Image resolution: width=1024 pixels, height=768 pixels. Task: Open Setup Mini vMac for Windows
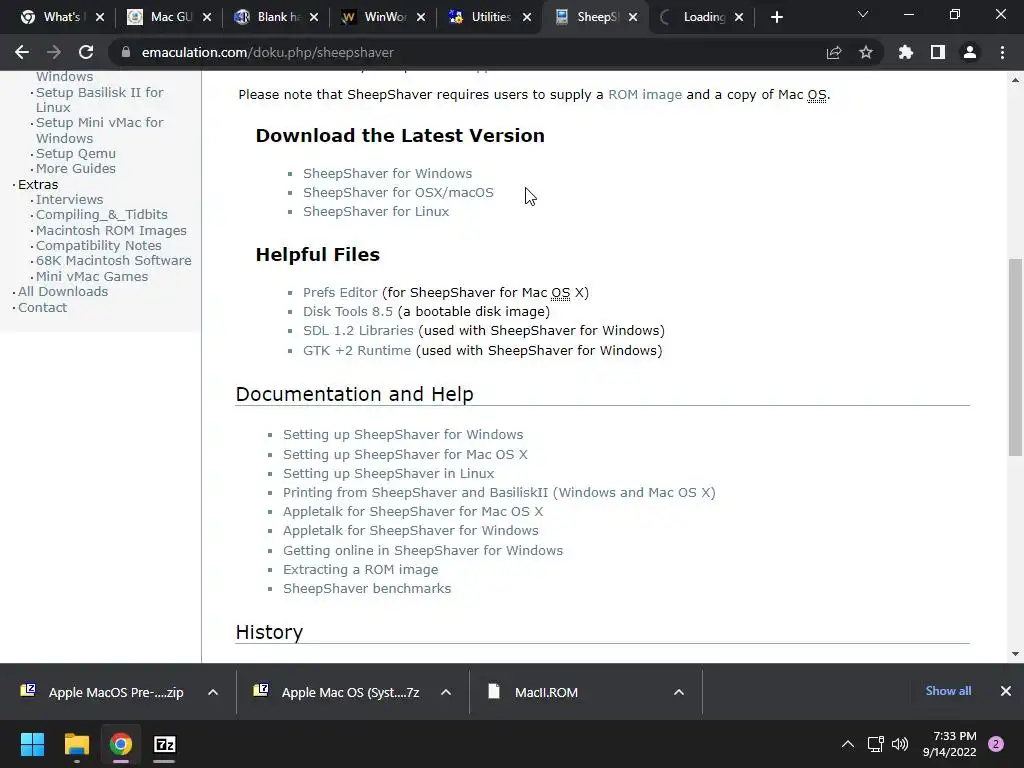tap(99, 130)
